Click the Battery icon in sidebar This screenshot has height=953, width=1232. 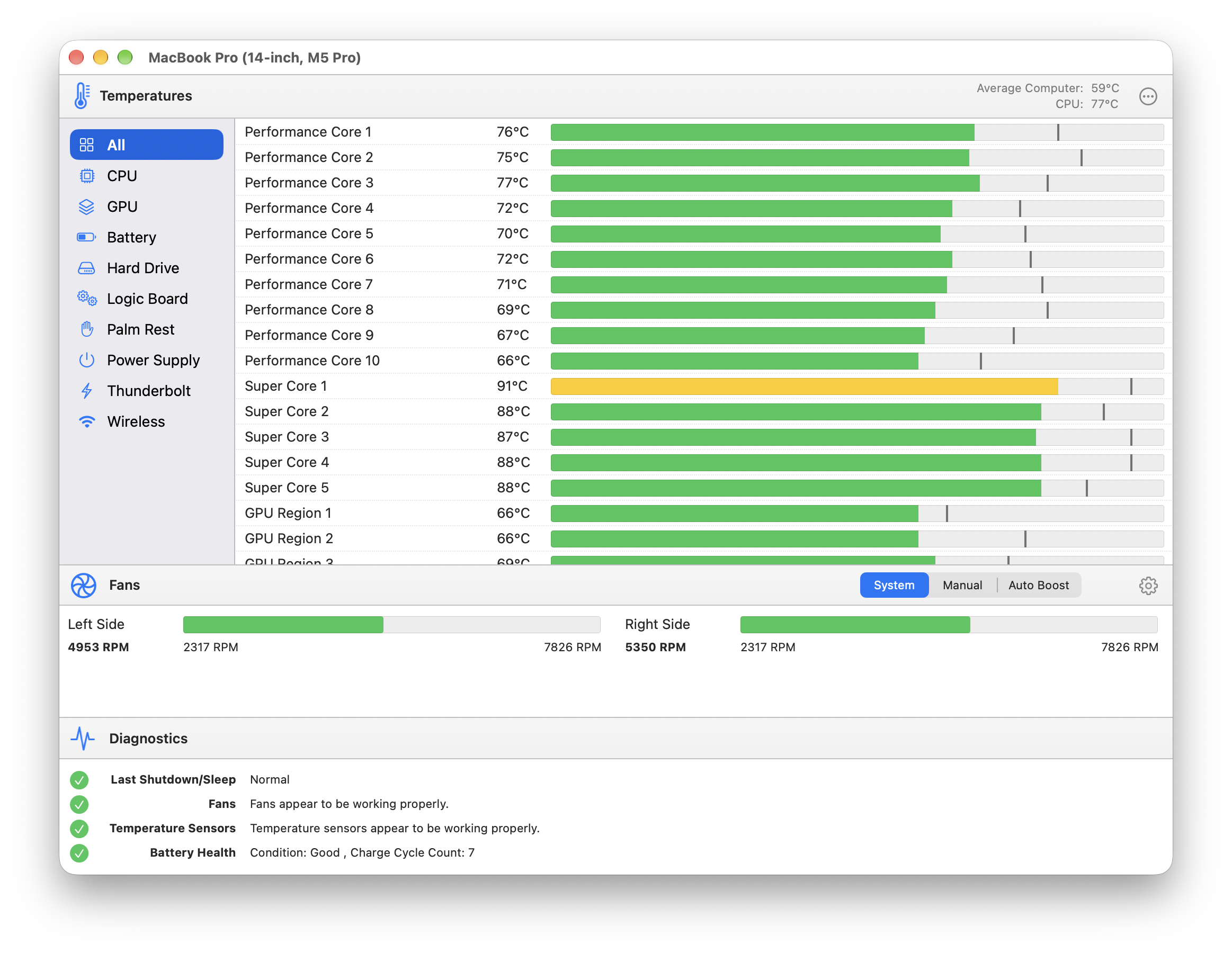(x=86, y=237)
